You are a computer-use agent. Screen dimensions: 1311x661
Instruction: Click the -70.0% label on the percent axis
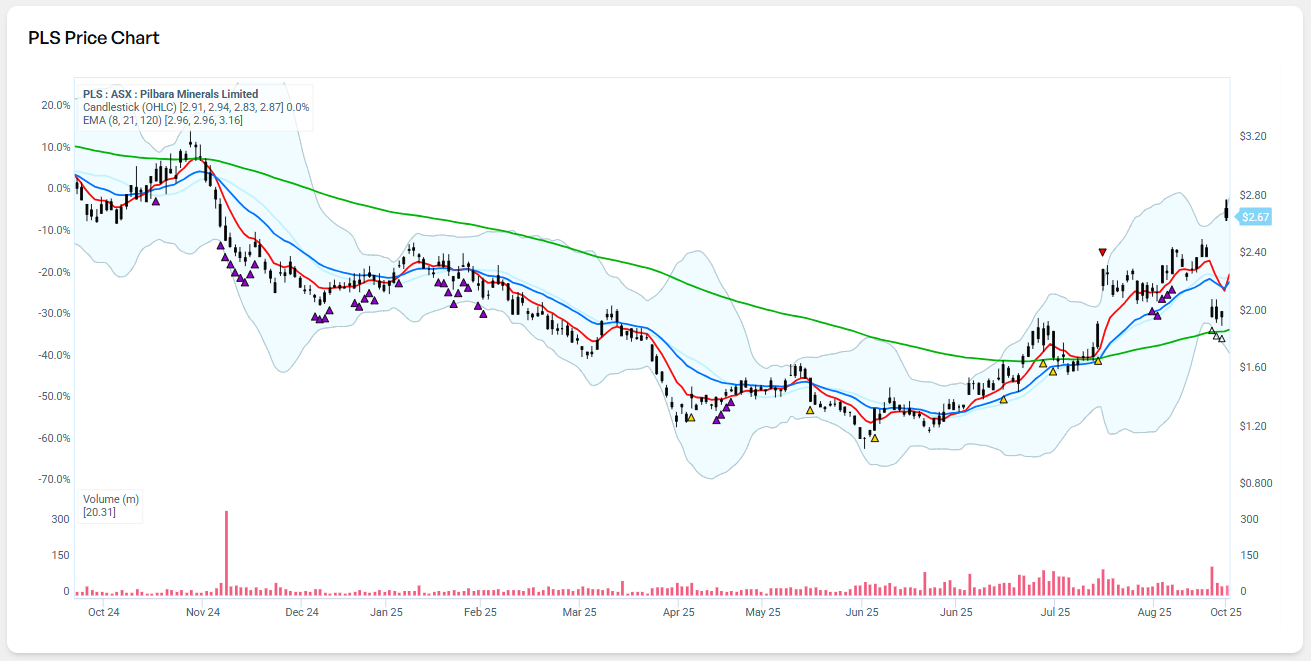(53, 480)
